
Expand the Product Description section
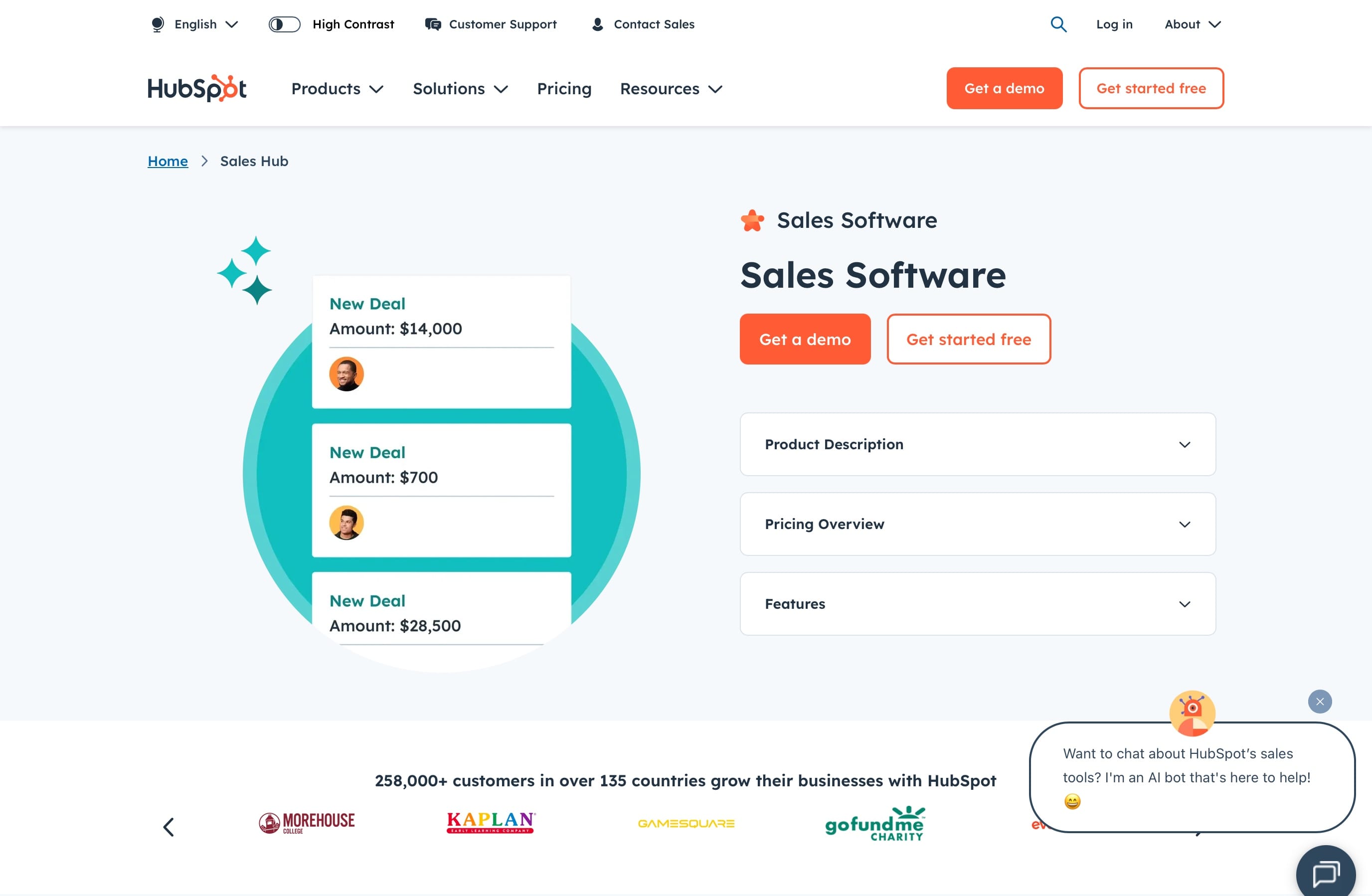pos(977,445)
